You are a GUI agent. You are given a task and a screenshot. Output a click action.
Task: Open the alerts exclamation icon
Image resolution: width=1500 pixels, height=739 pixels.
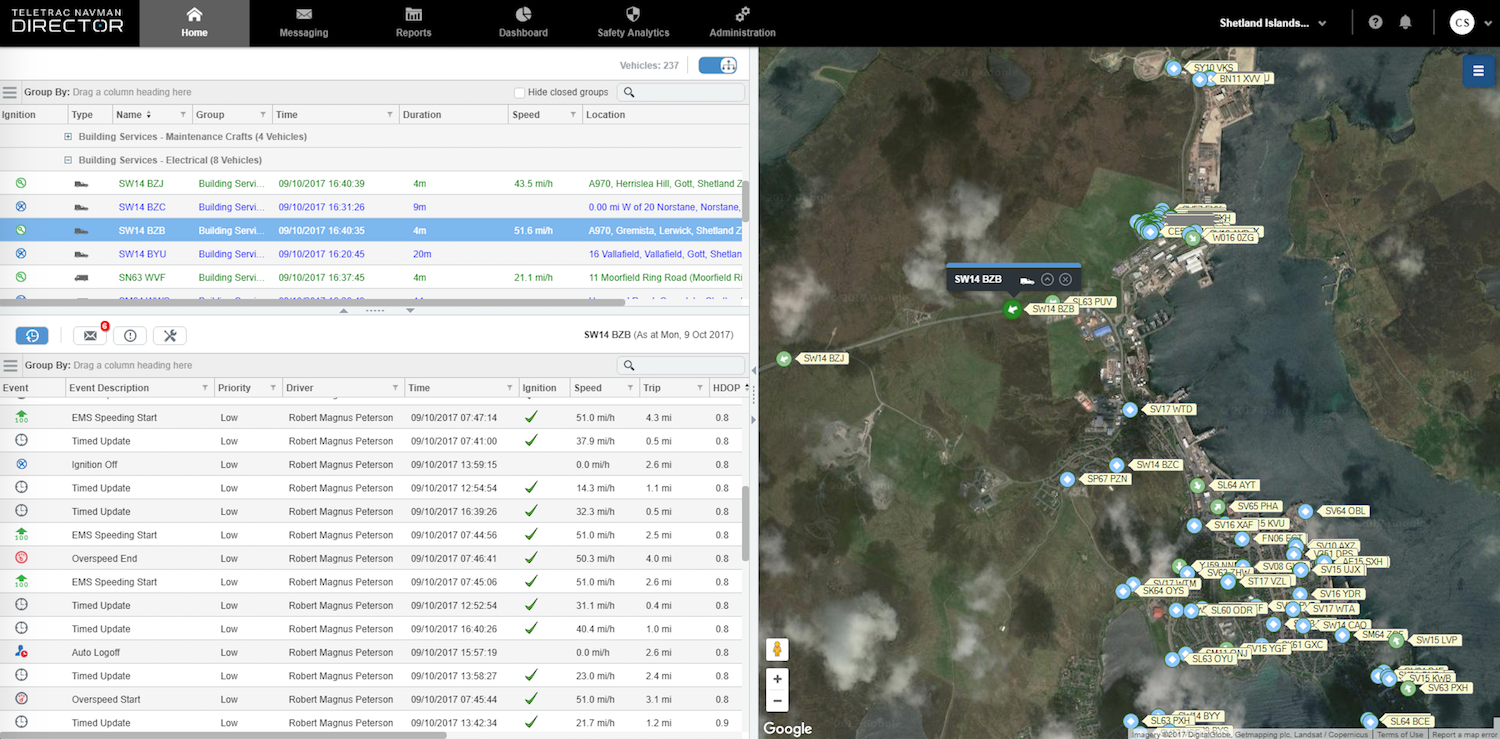[x=130, y=336]
